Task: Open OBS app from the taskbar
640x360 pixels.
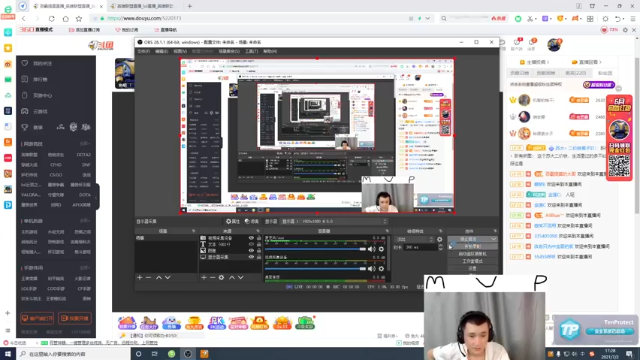Action: tap(188, 354)
